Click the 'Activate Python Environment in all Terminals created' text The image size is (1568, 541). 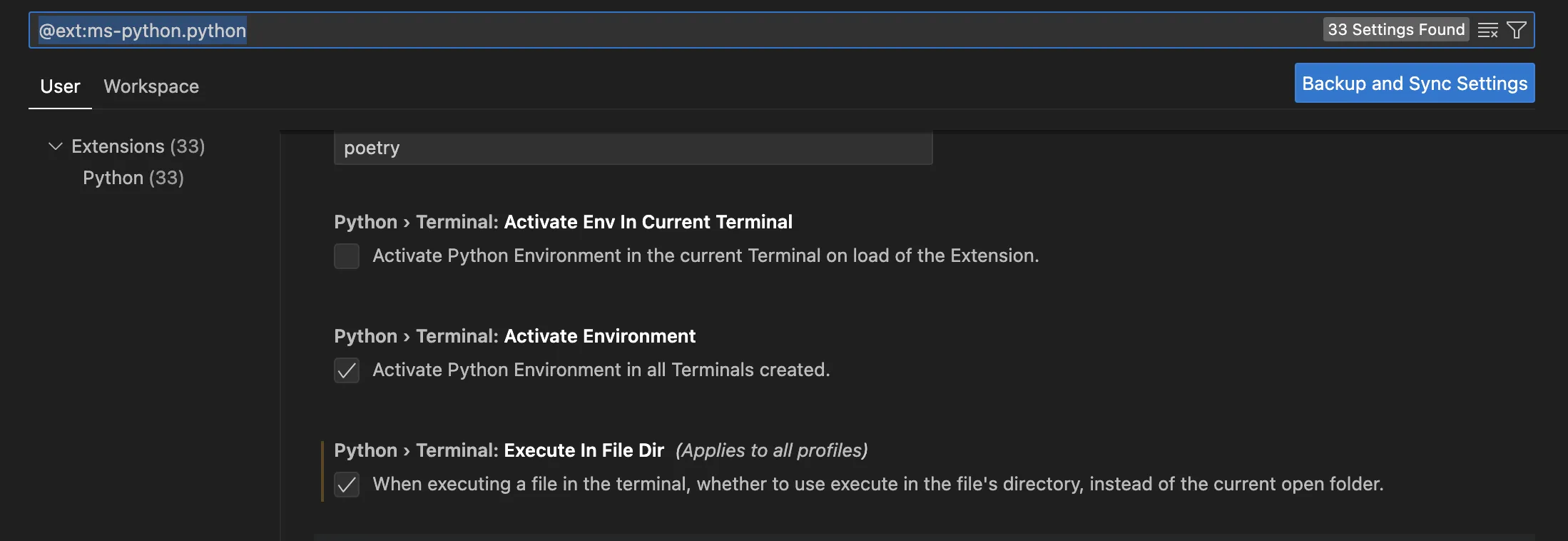(x=601, y=370)
